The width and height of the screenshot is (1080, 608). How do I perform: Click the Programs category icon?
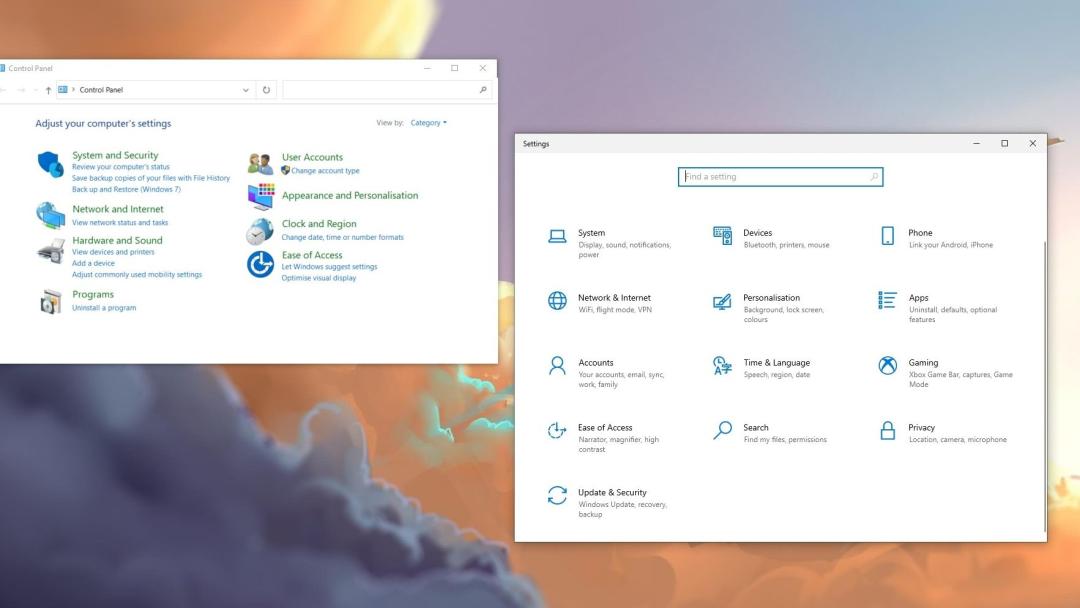click(50, 302)
